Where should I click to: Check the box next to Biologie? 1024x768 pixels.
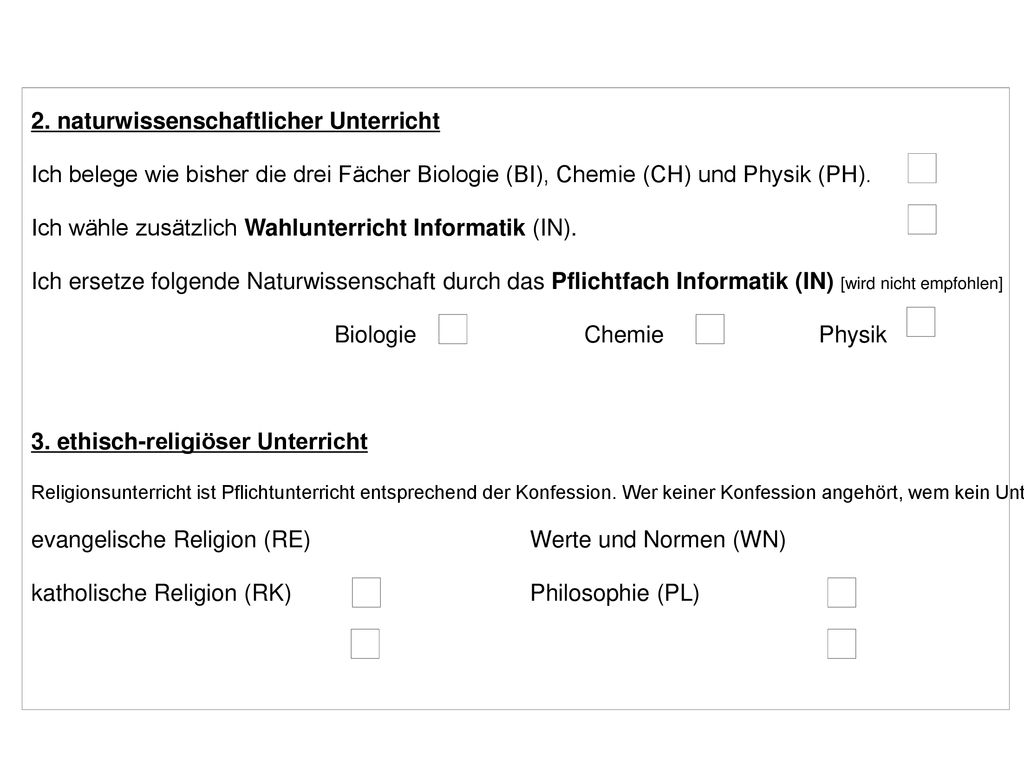tap(453, 329)
